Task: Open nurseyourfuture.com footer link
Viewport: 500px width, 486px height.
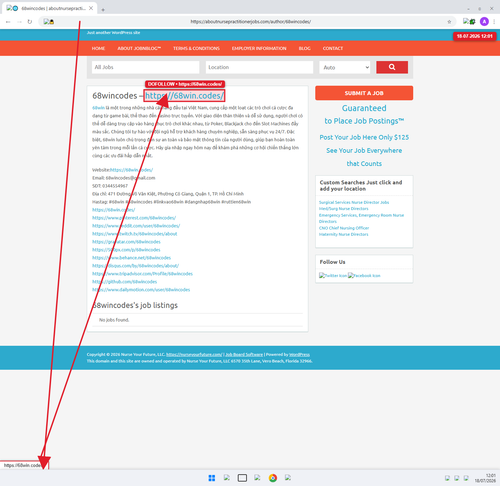Action: (x=194, y=354)
